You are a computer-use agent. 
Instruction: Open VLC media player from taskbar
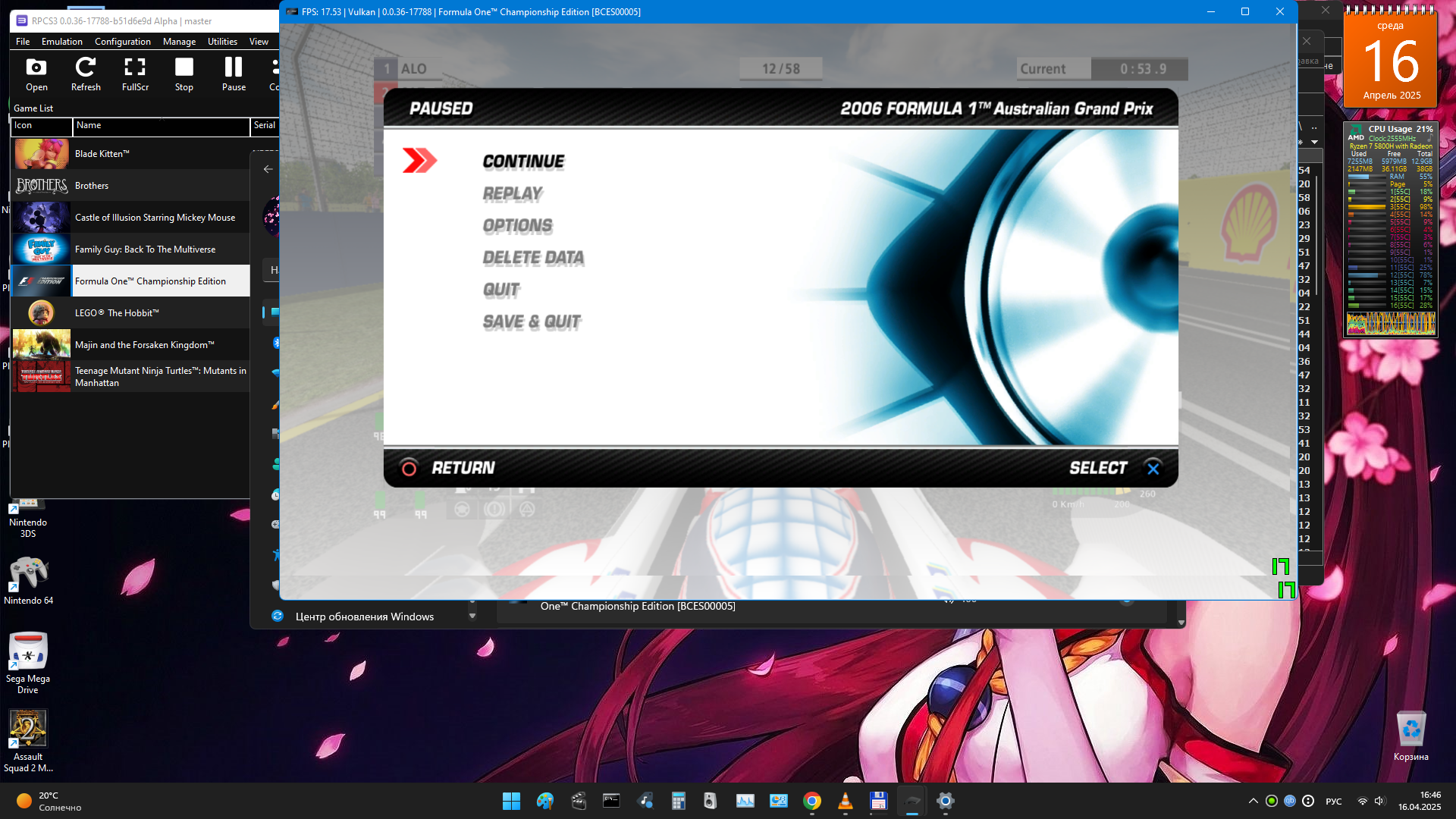[x=845, y=801]
